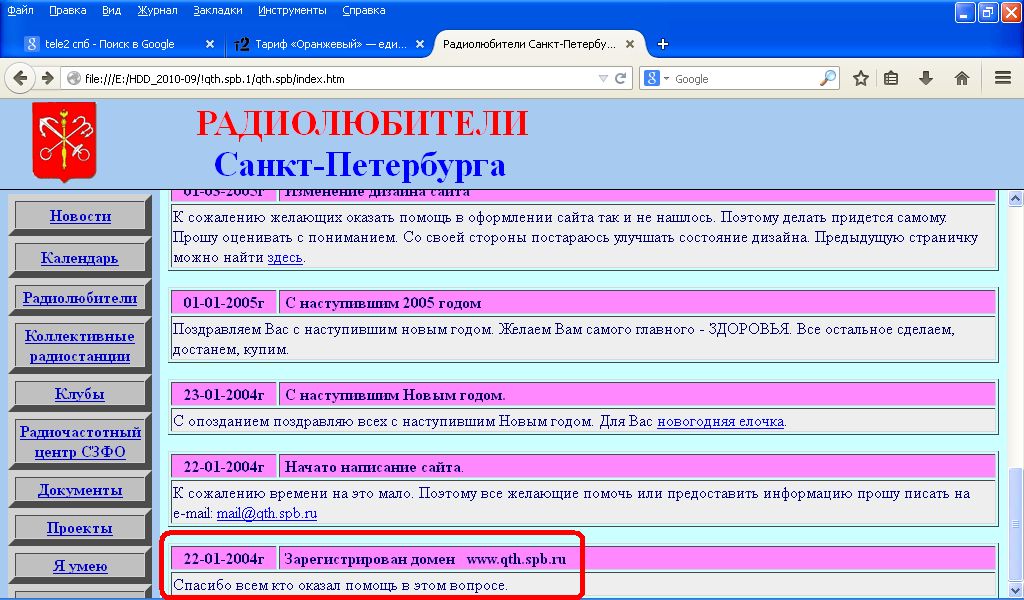Click the Новости sidebar button
The height and width of the screenshot is (600, 1024).
coord(80,216)
